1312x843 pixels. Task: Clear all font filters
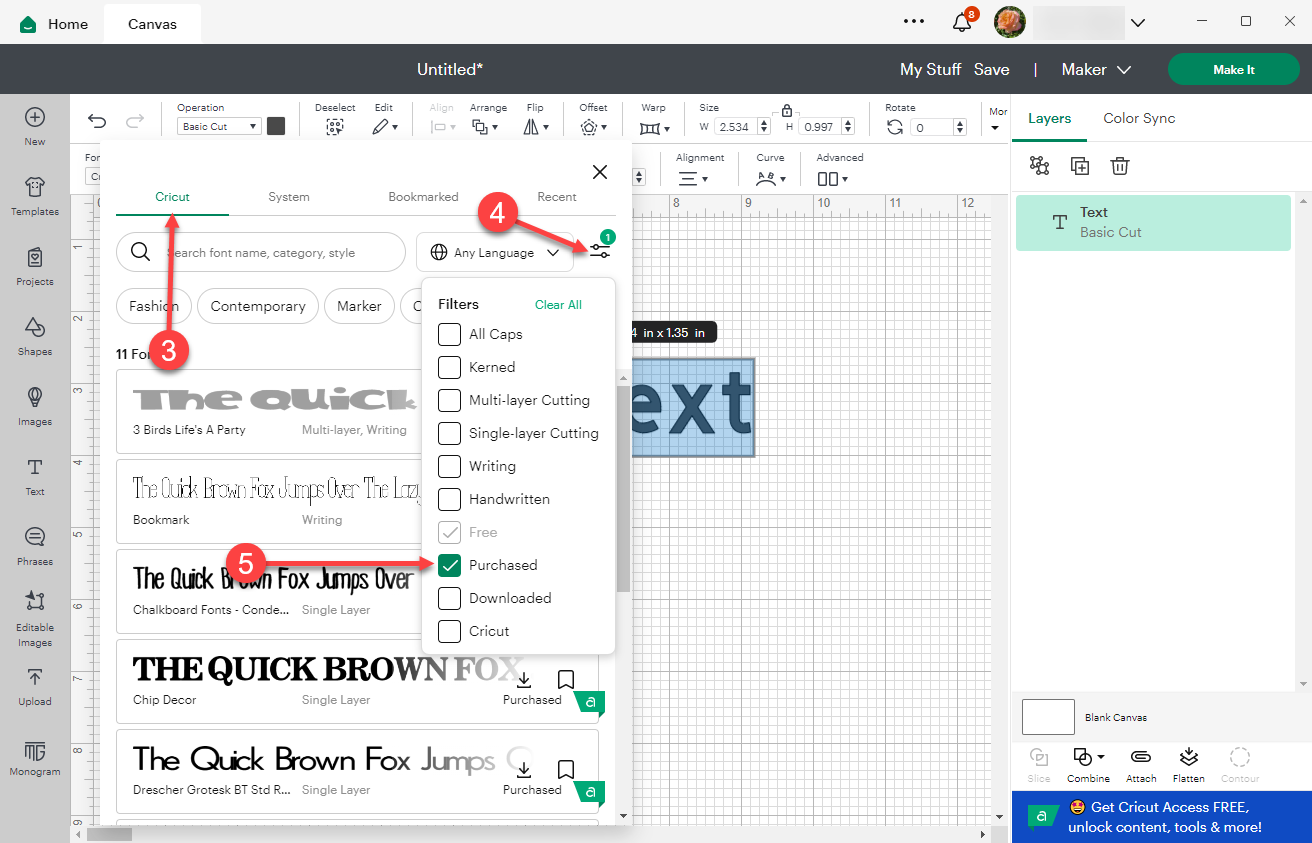pos(558,304)
